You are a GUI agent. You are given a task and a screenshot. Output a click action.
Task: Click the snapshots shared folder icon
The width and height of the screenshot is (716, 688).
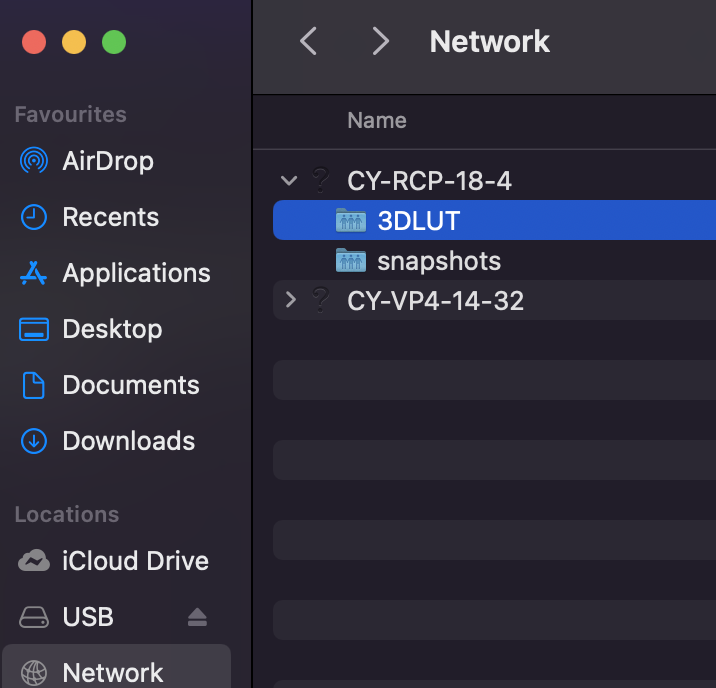(x=351, y=260)
